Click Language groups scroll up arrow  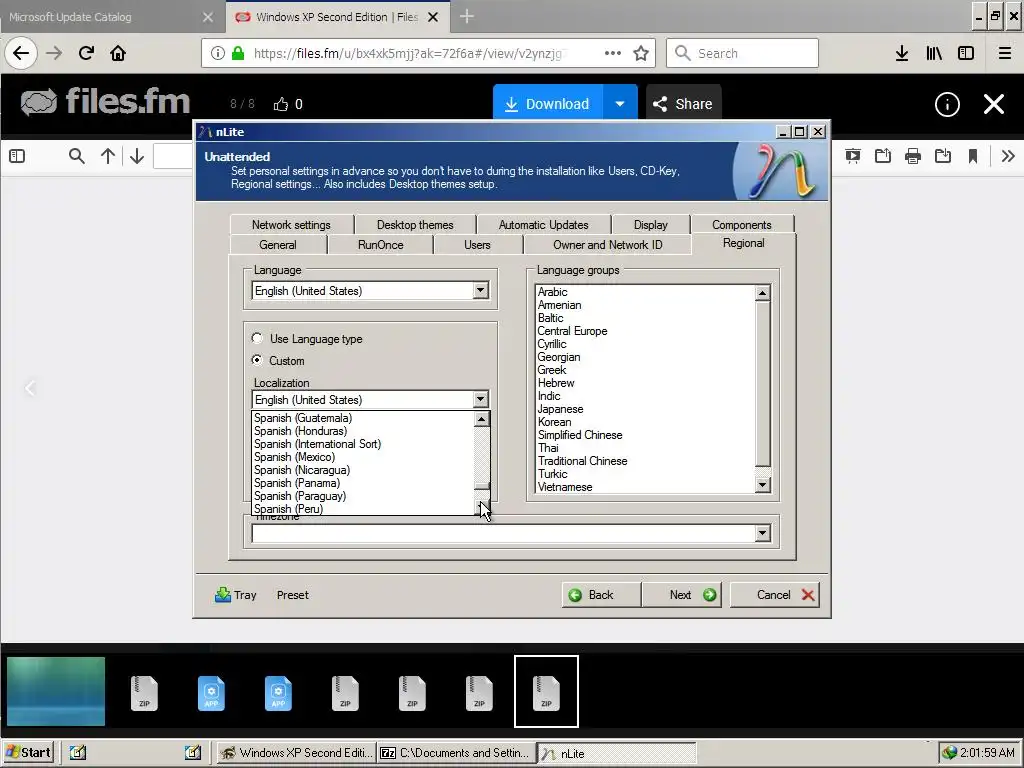(x=762, y=293)
